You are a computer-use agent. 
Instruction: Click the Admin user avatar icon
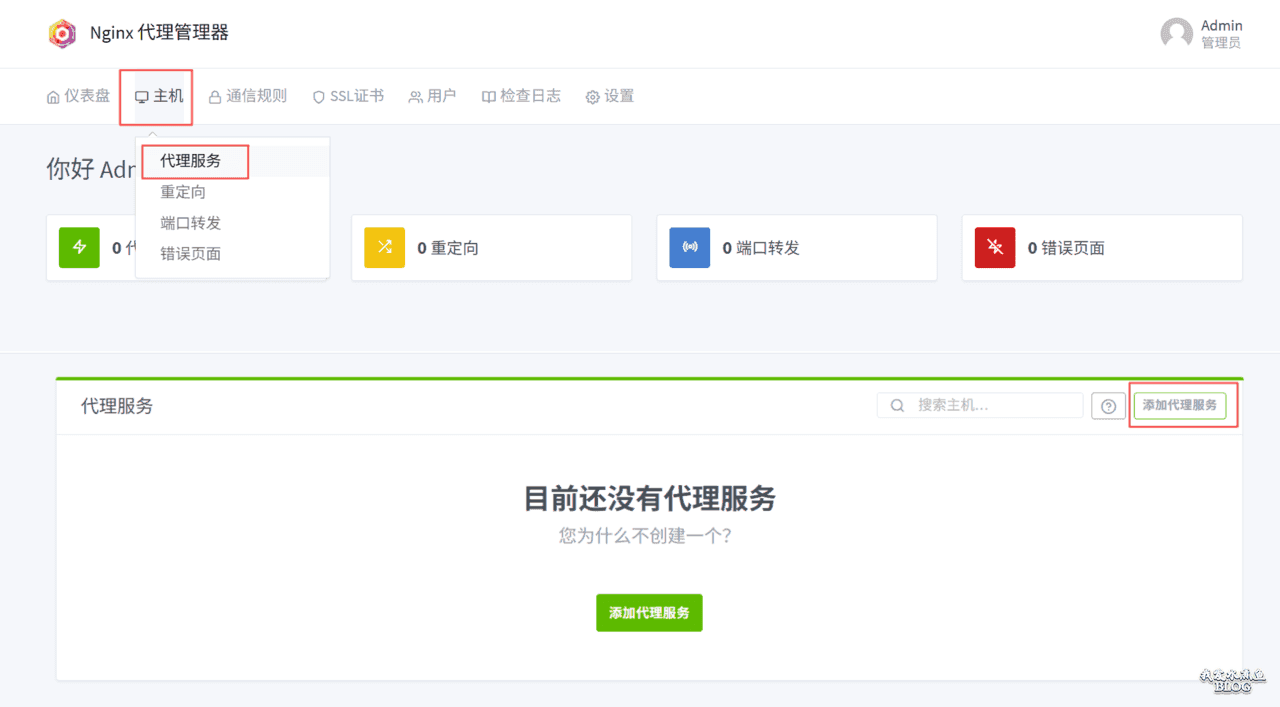click(1176, 33)
